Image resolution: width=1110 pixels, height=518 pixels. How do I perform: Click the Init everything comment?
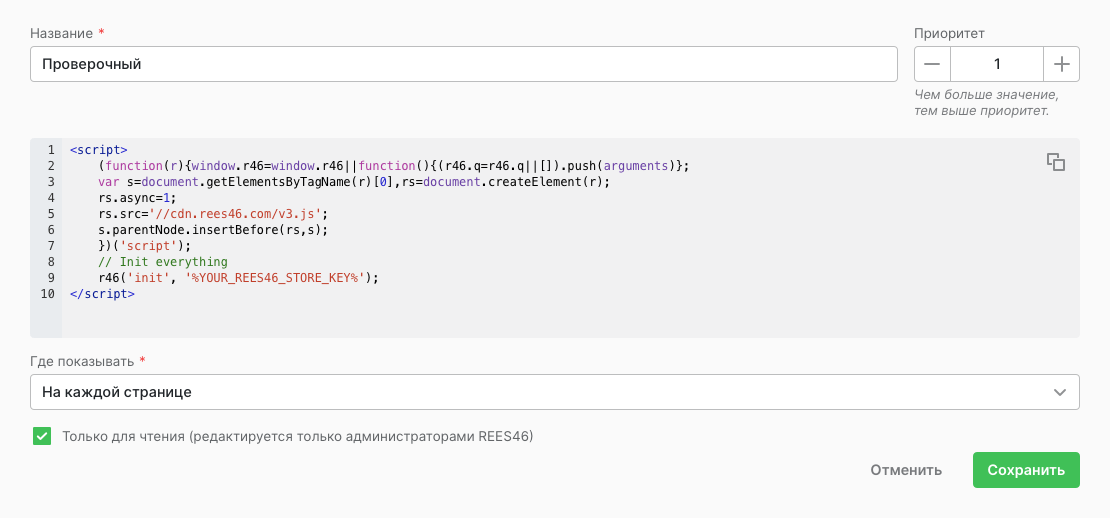pyautogui.click(x=163, y=262)
